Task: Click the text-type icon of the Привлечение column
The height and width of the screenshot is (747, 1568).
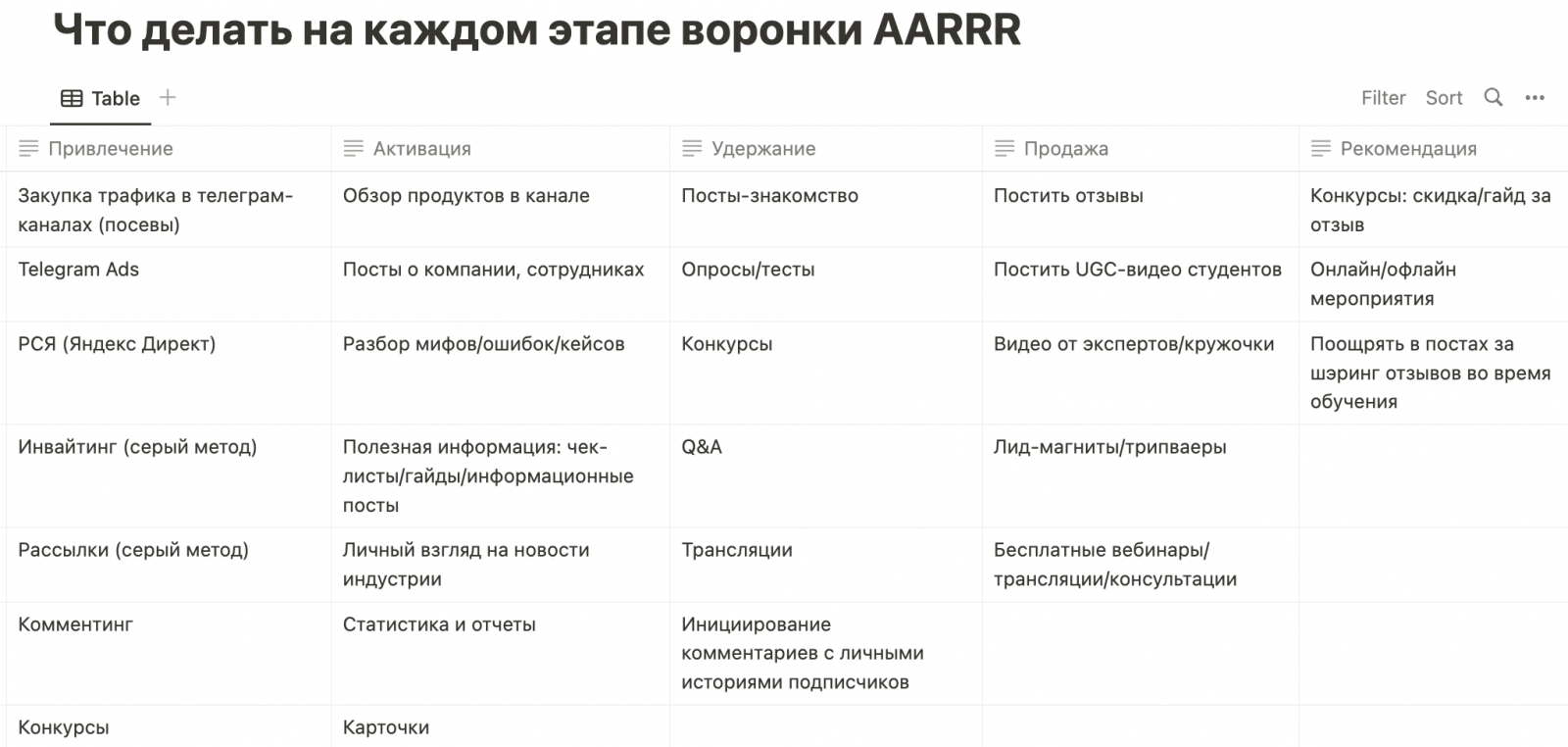Action: coord(29,149)
